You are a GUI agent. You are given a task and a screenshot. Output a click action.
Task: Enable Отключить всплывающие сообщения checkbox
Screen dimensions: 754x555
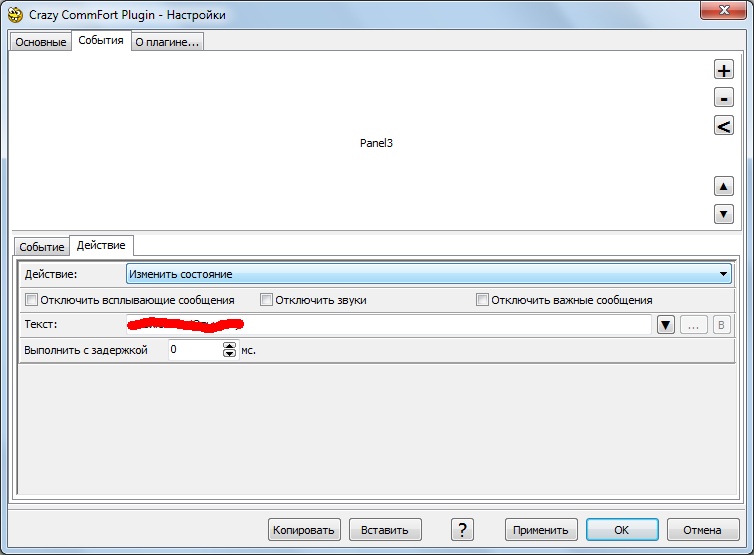[32, 300]
